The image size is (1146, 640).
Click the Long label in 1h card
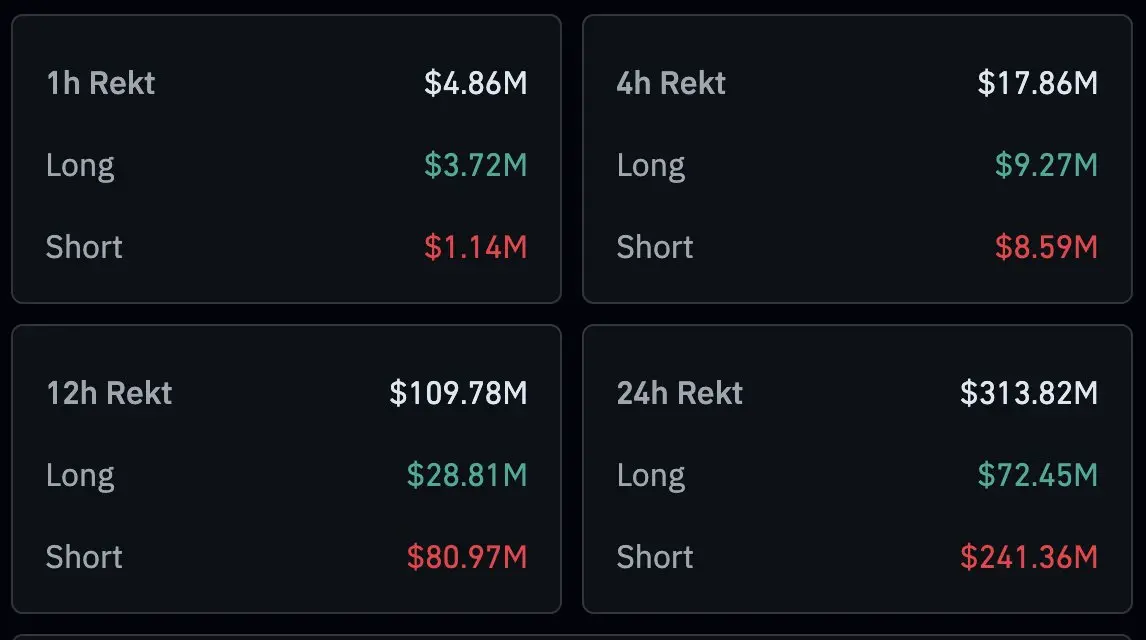[x=80, y=165]
